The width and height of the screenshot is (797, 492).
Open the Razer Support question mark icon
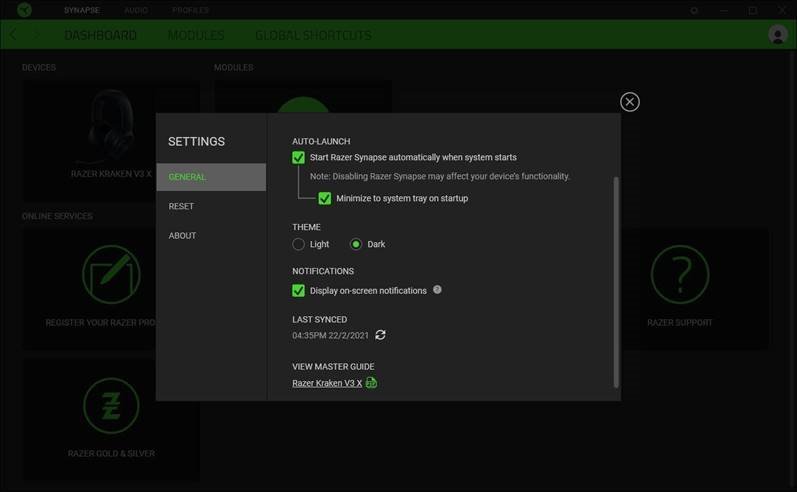pos(680,274)
